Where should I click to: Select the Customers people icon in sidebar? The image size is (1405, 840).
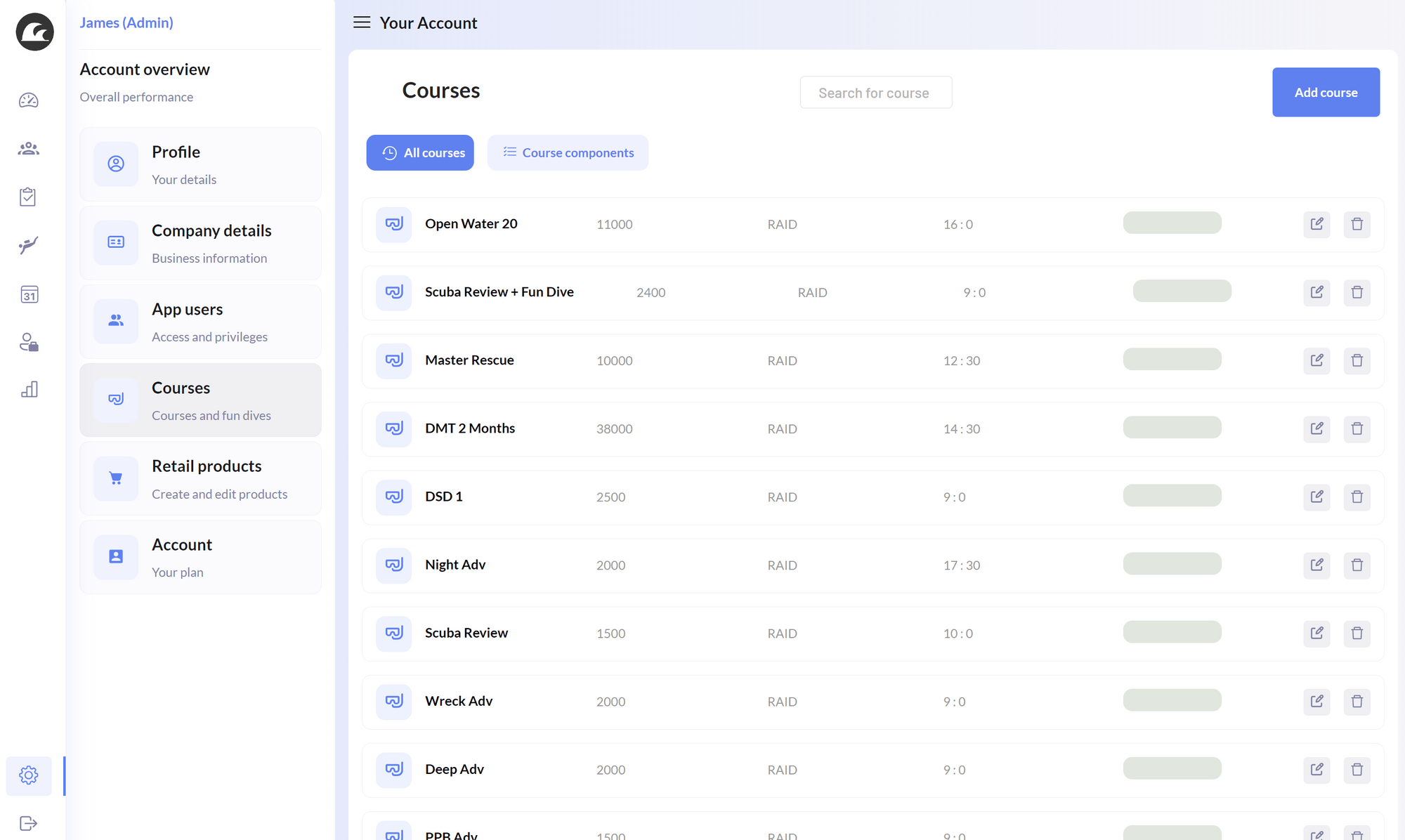coord(28,148)
